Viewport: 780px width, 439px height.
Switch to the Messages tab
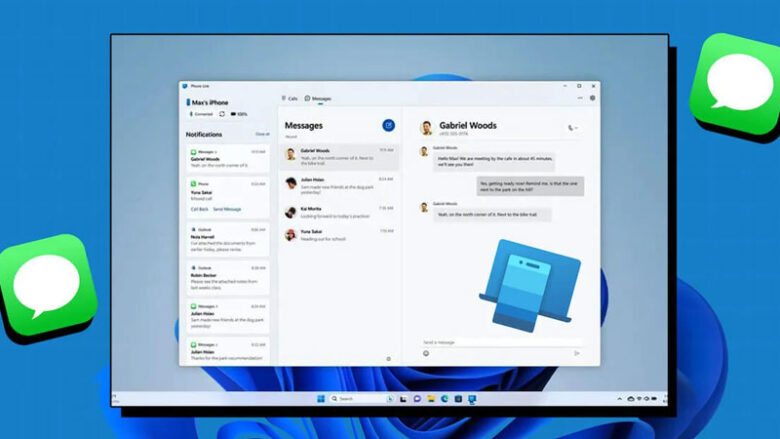318,98
